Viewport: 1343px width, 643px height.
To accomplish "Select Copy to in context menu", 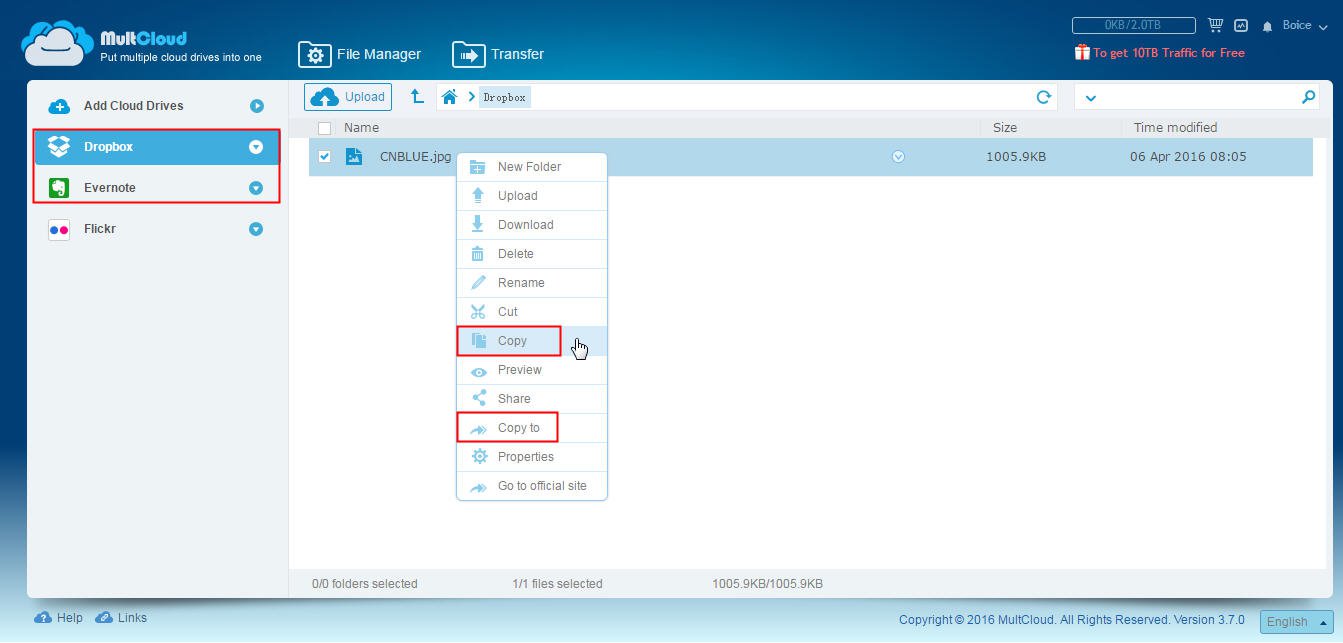I will click(532, 428).
